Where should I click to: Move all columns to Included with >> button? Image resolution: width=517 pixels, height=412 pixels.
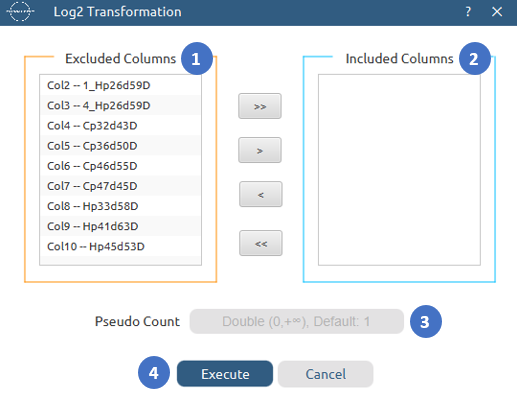pos(260,106)
